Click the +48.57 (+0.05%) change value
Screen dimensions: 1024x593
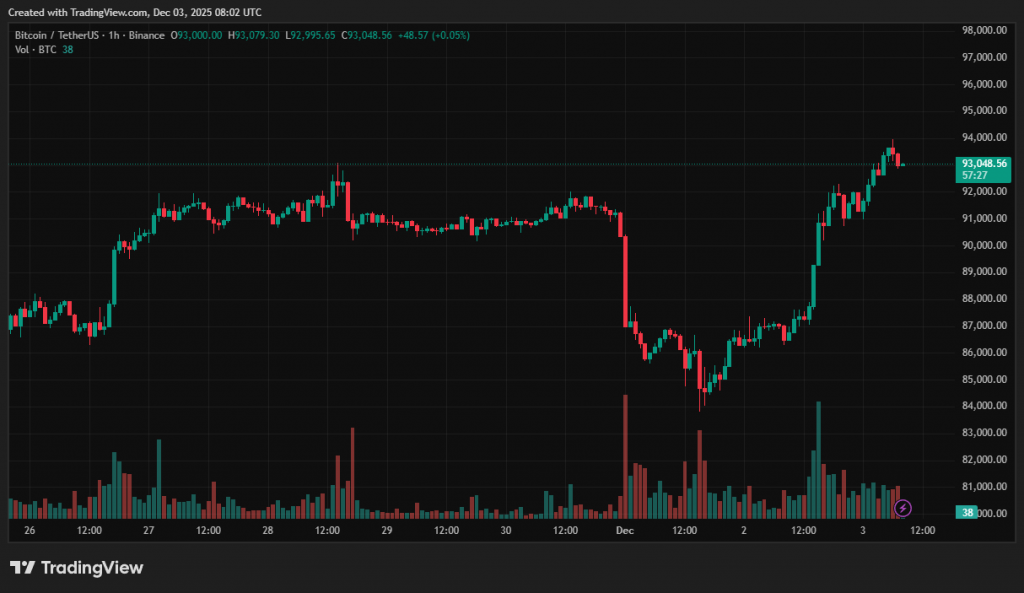coord(434,35)
